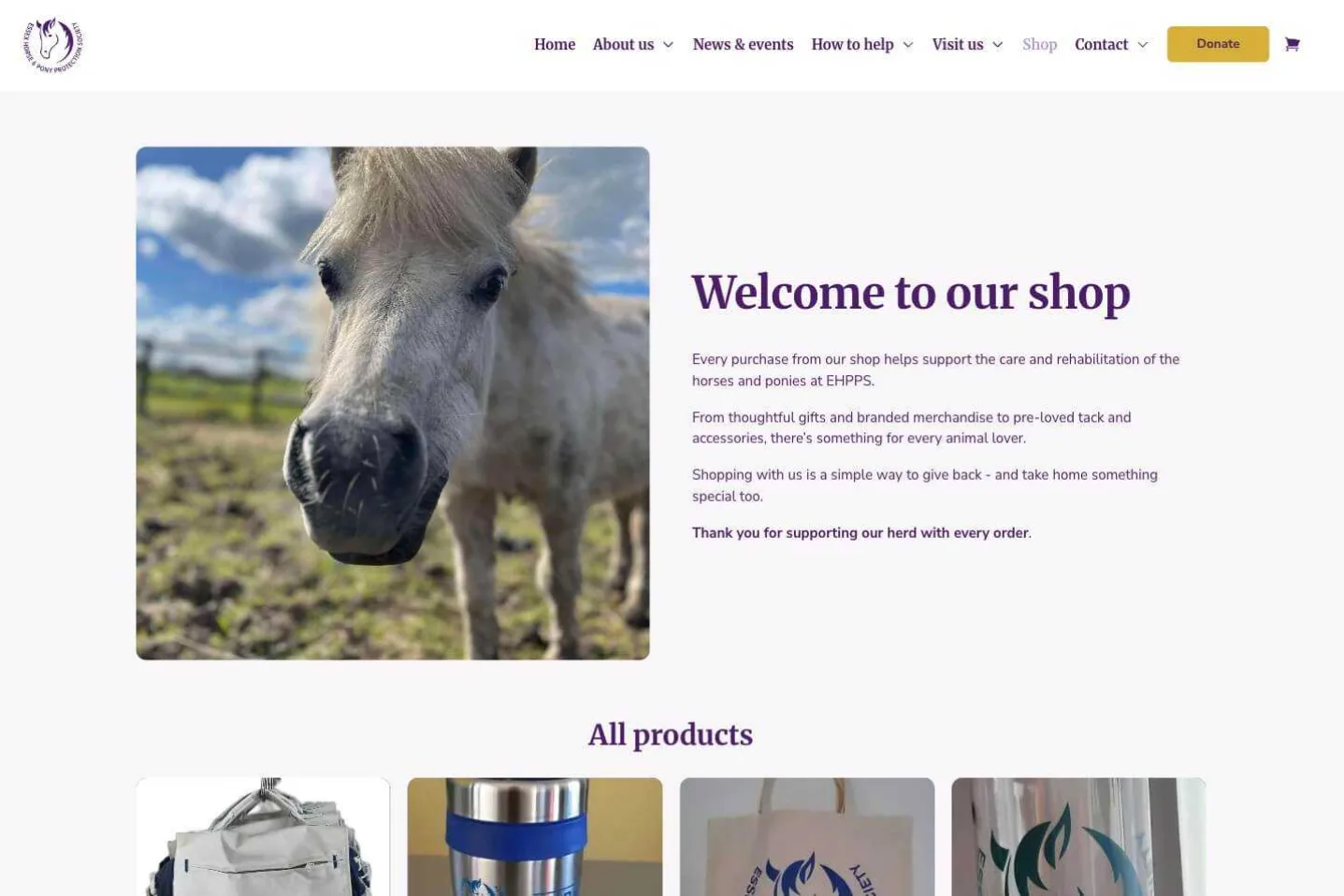Image resolution: width=1344 pixels, height=896 pixels.
Task: Click the EHPPS horse logo
Action: [x=53, y=45]
